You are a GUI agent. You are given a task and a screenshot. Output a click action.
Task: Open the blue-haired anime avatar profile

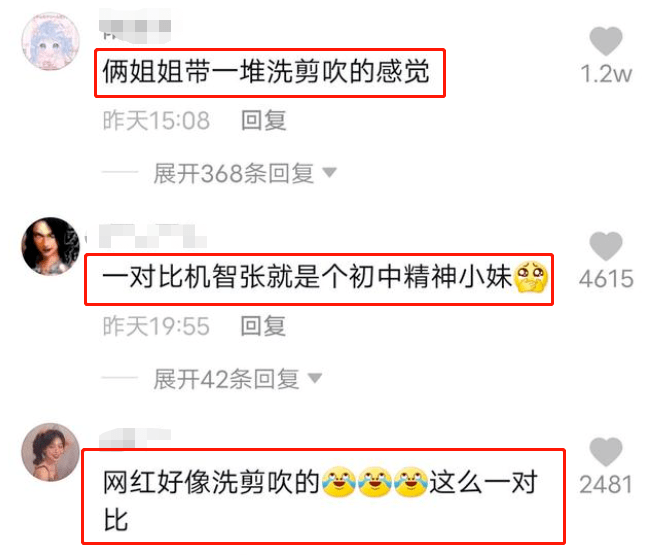click(x=51, y=41)
